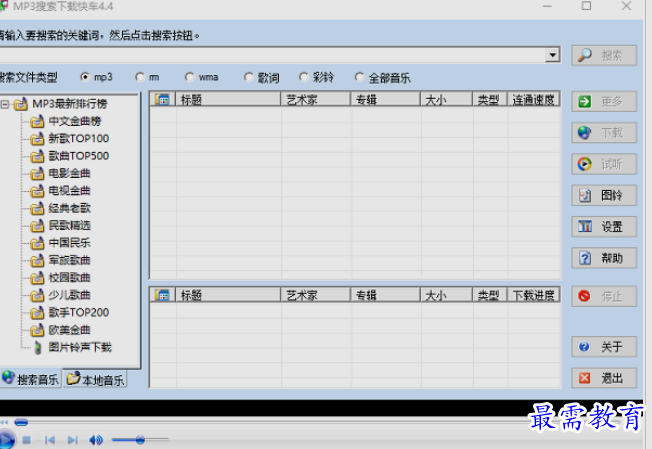This screenshot has height=449, width=652.
Task: Open 民歌精选 in the tree
Action: (69, 225)
